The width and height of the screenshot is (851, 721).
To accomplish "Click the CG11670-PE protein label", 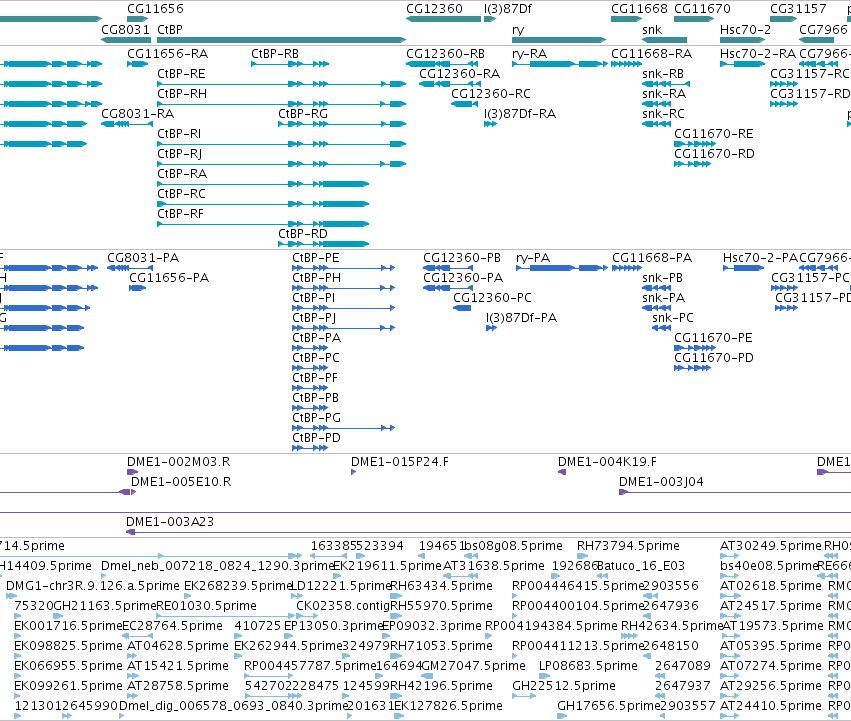I will pyautogui.click(x=713, y=338).
